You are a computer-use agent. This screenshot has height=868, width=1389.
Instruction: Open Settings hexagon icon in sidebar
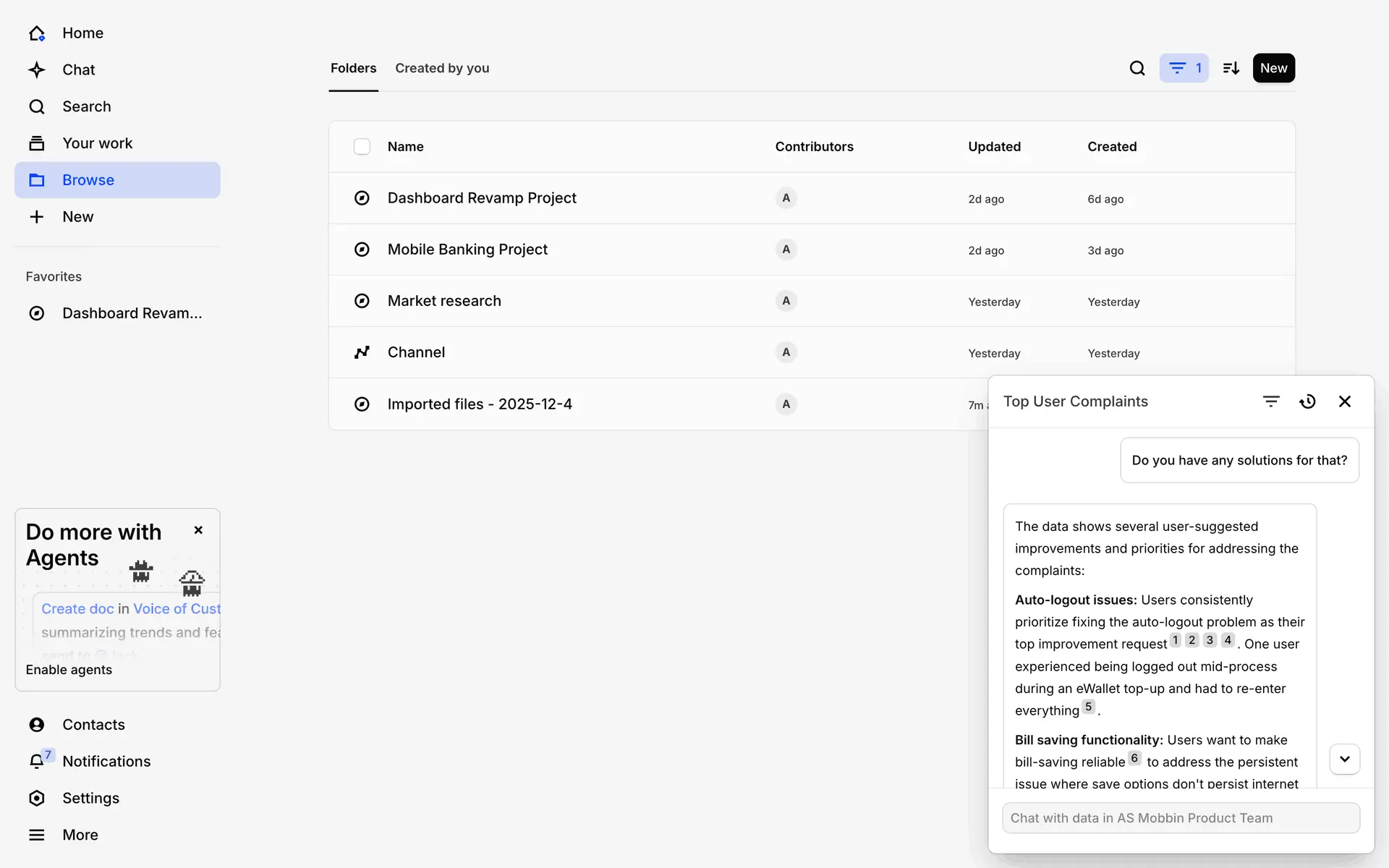point(37,798)
